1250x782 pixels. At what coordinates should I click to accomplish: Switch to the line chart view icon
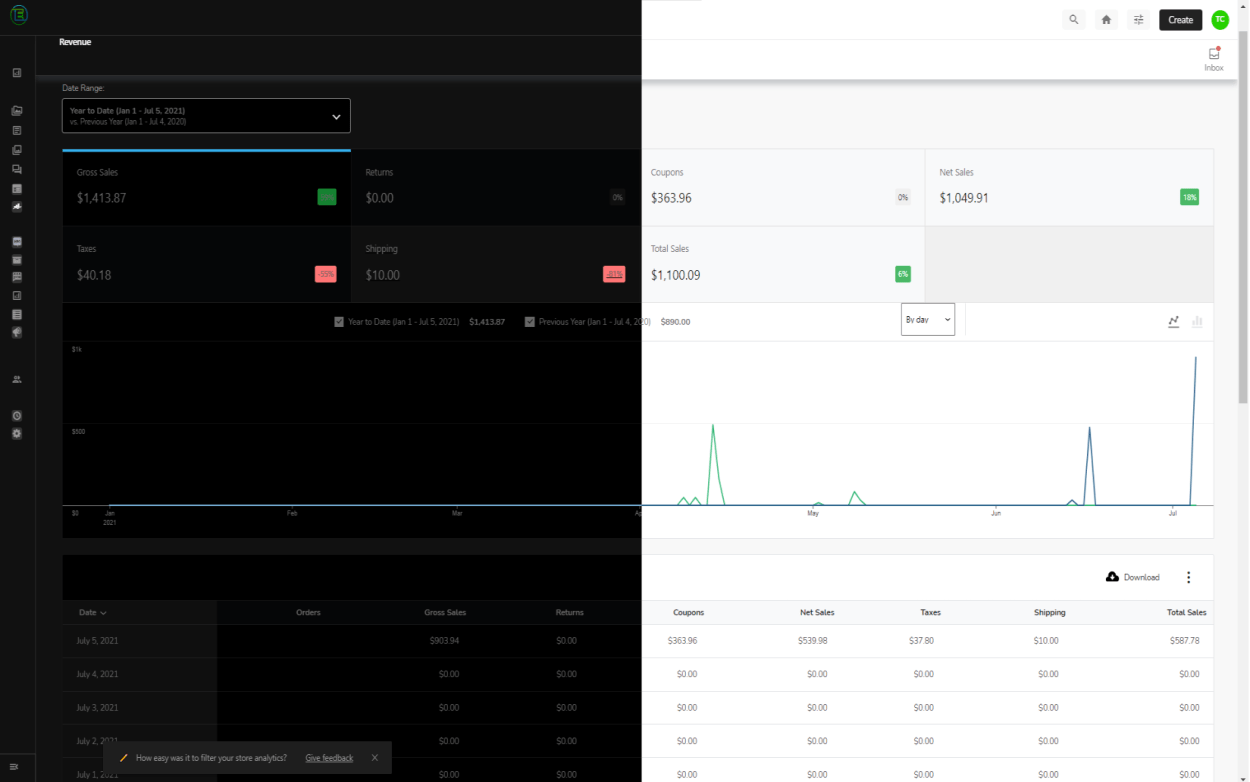point(1174,322)
